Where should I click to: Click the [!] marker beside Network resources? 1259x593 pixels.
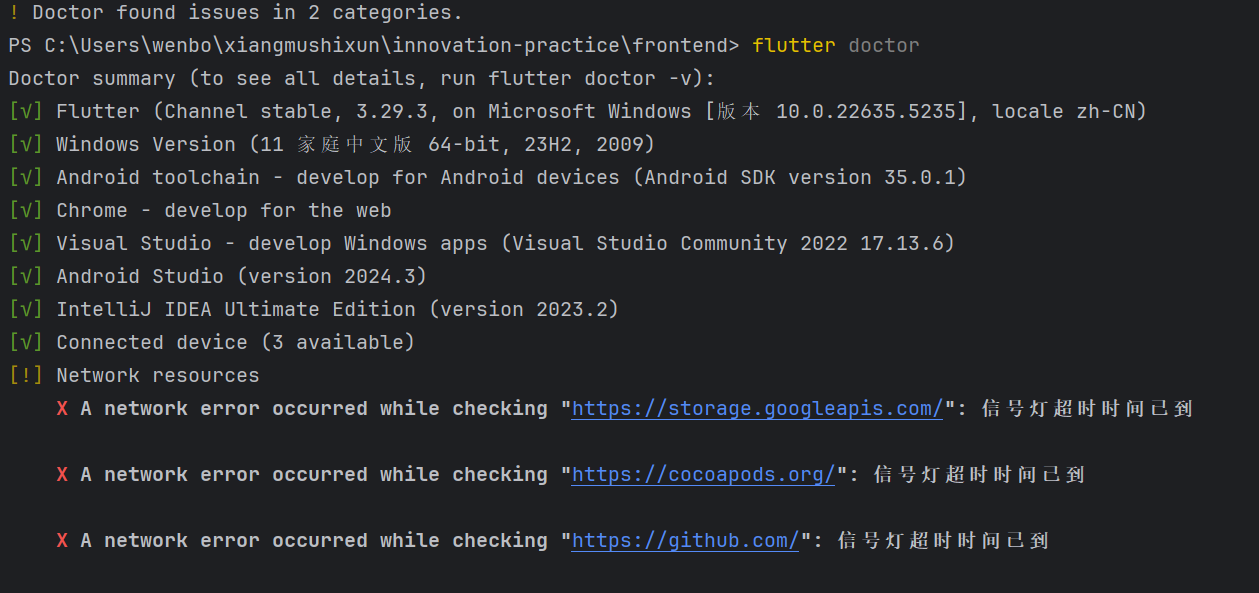click(x=26, y=375)
